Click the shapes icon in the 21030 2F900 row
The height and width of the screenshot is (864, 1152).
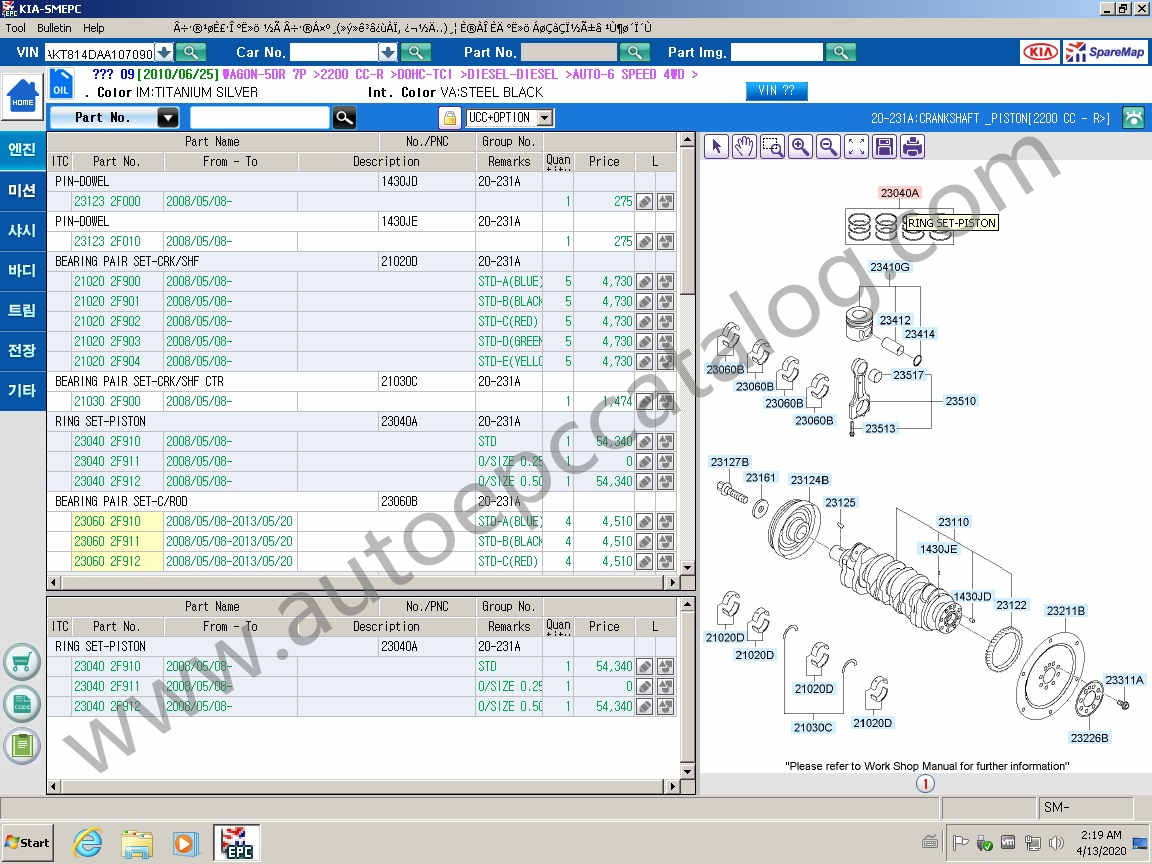coord(666,401)
